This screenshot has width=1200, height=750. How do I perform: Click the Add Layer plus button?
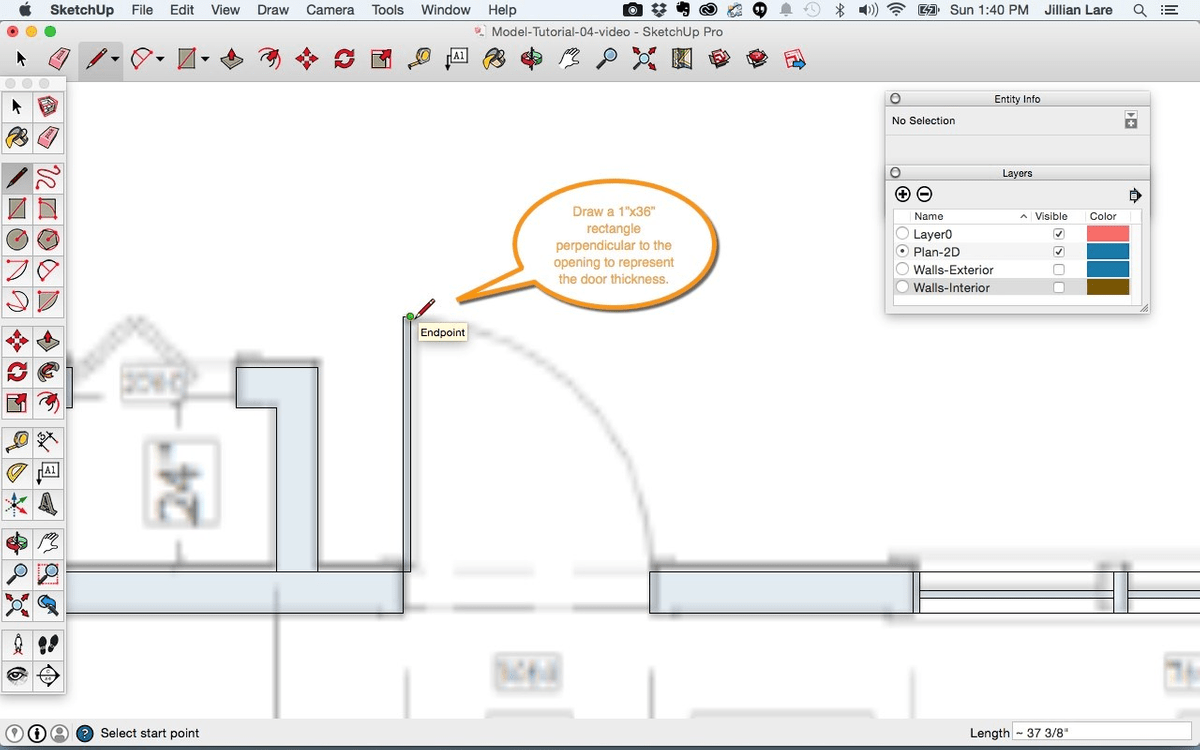tap(903, 195)
